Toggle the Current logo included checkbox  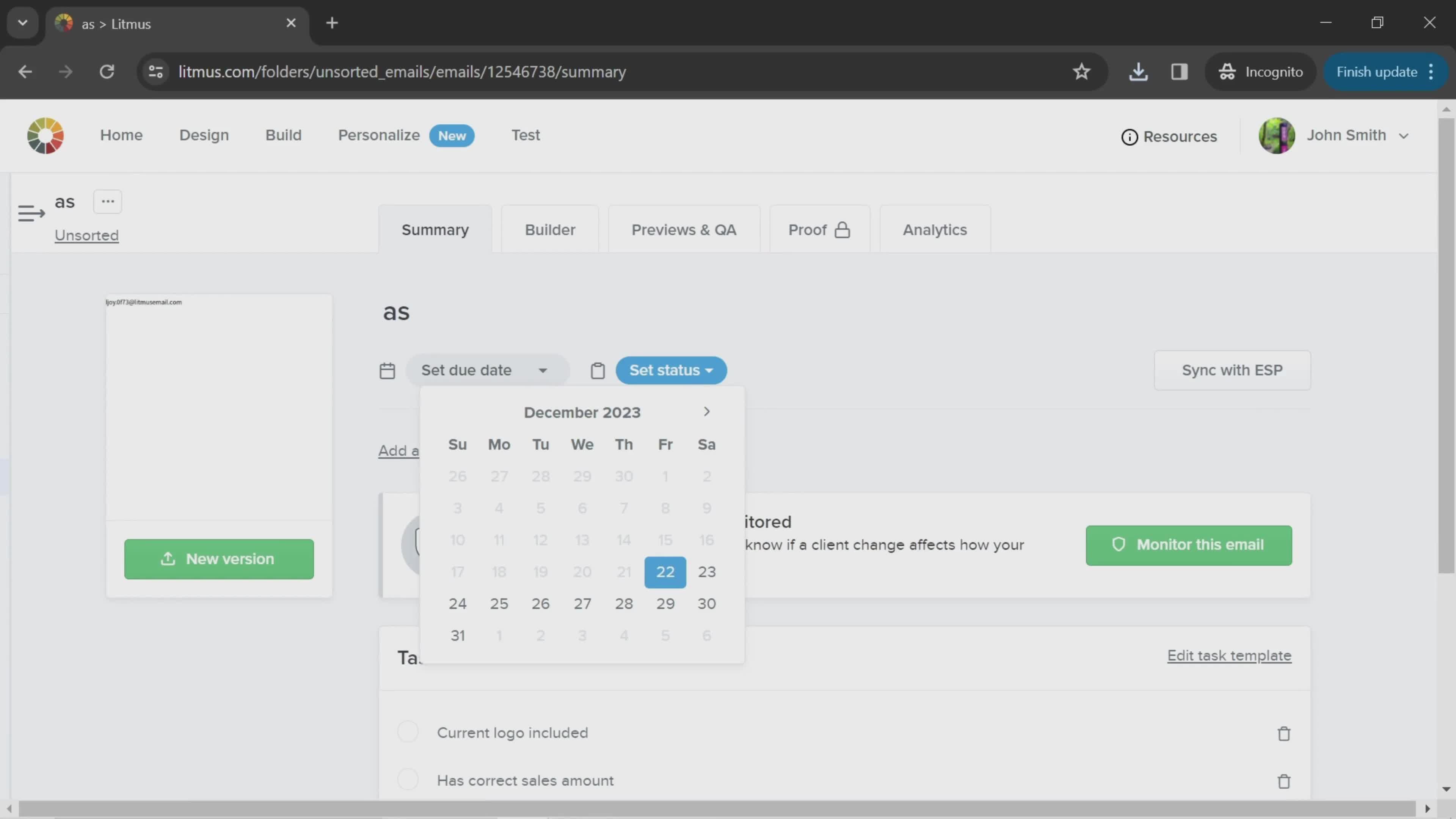(408, 733)
